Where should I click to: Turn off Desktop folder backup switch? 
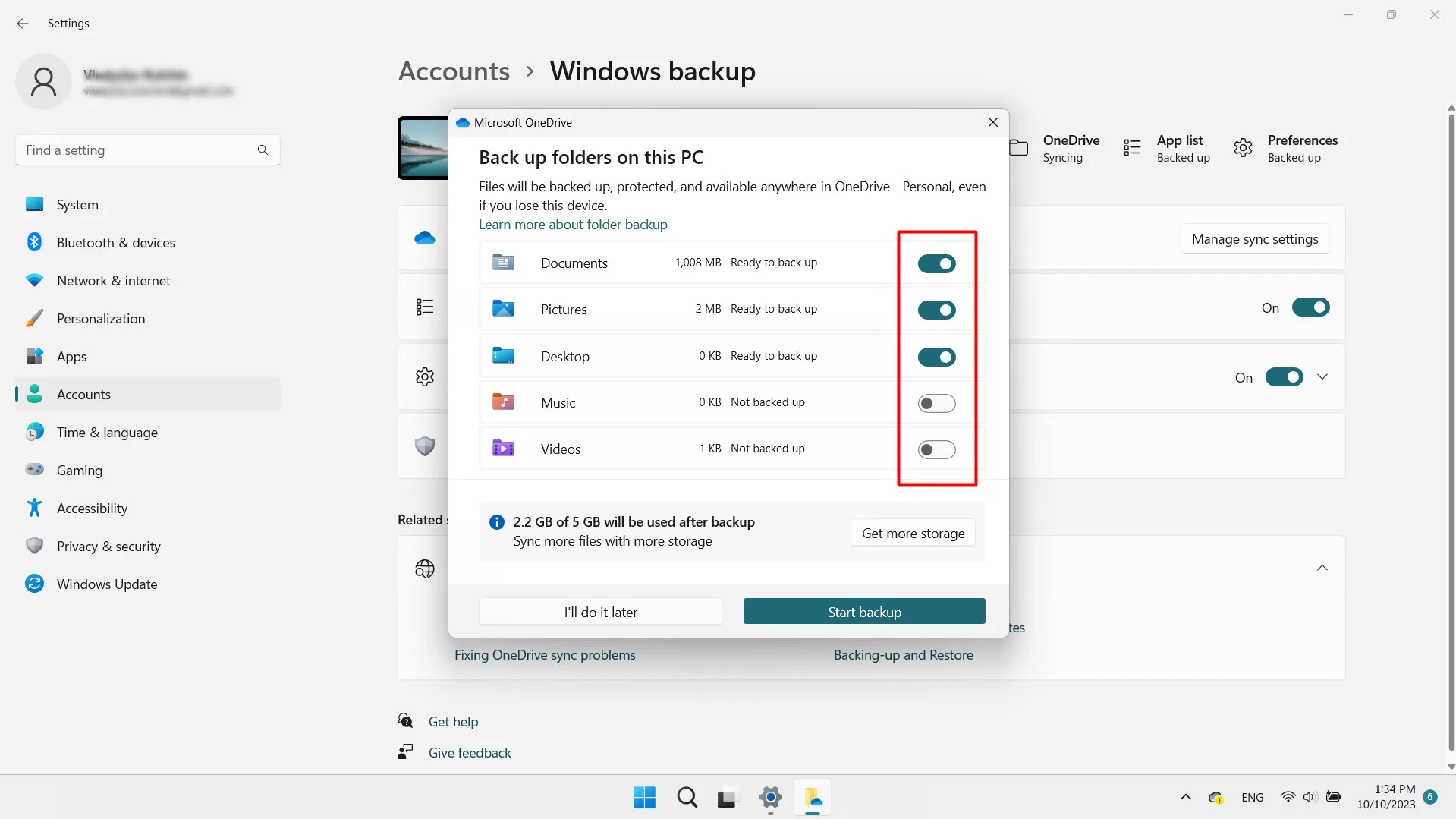click(x=936, y=357)
